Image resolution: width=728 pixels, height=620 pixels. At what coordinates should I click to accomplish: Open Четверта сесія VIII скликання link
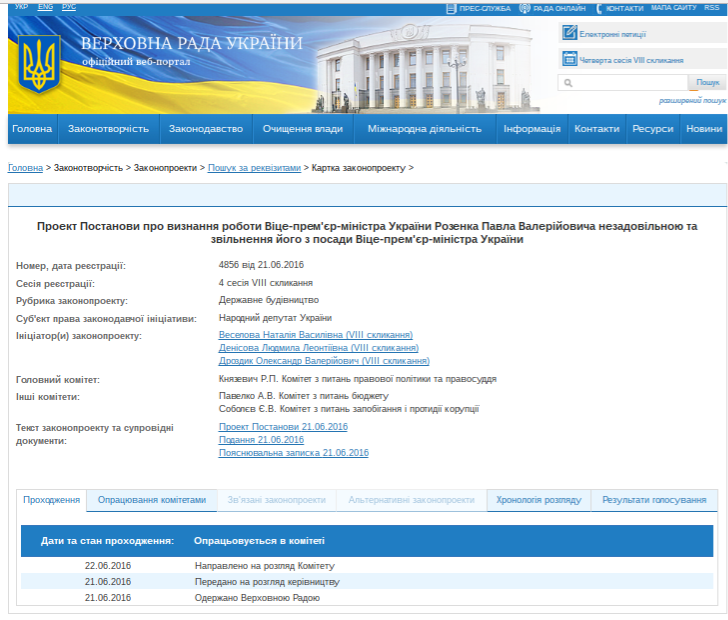point(631,60)
